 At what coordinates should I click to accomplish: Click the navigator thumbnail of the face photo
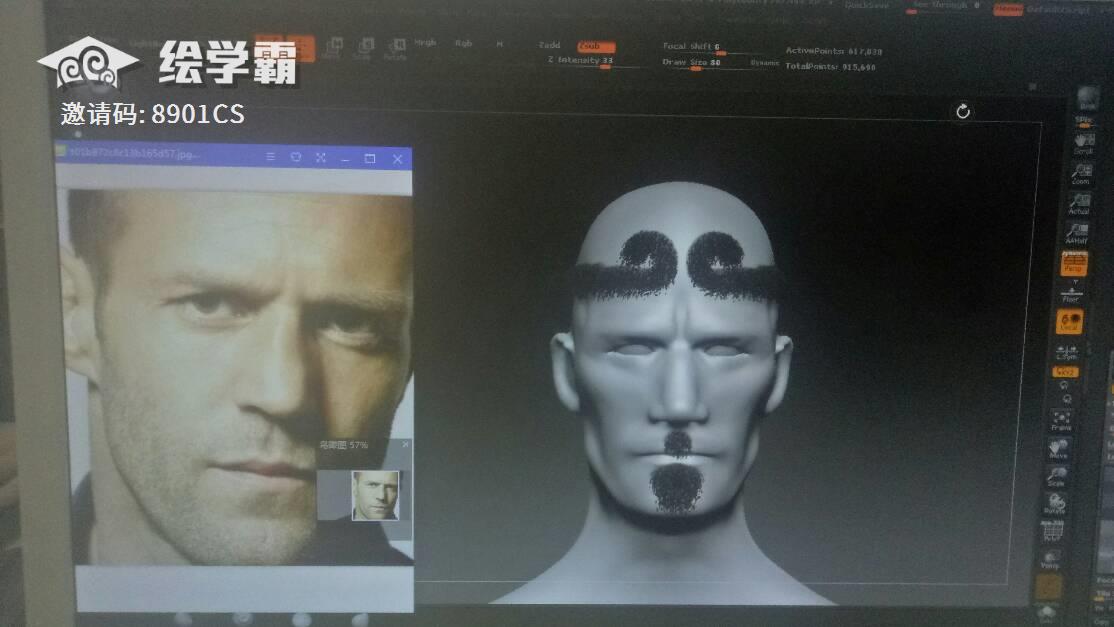point(375,495)
